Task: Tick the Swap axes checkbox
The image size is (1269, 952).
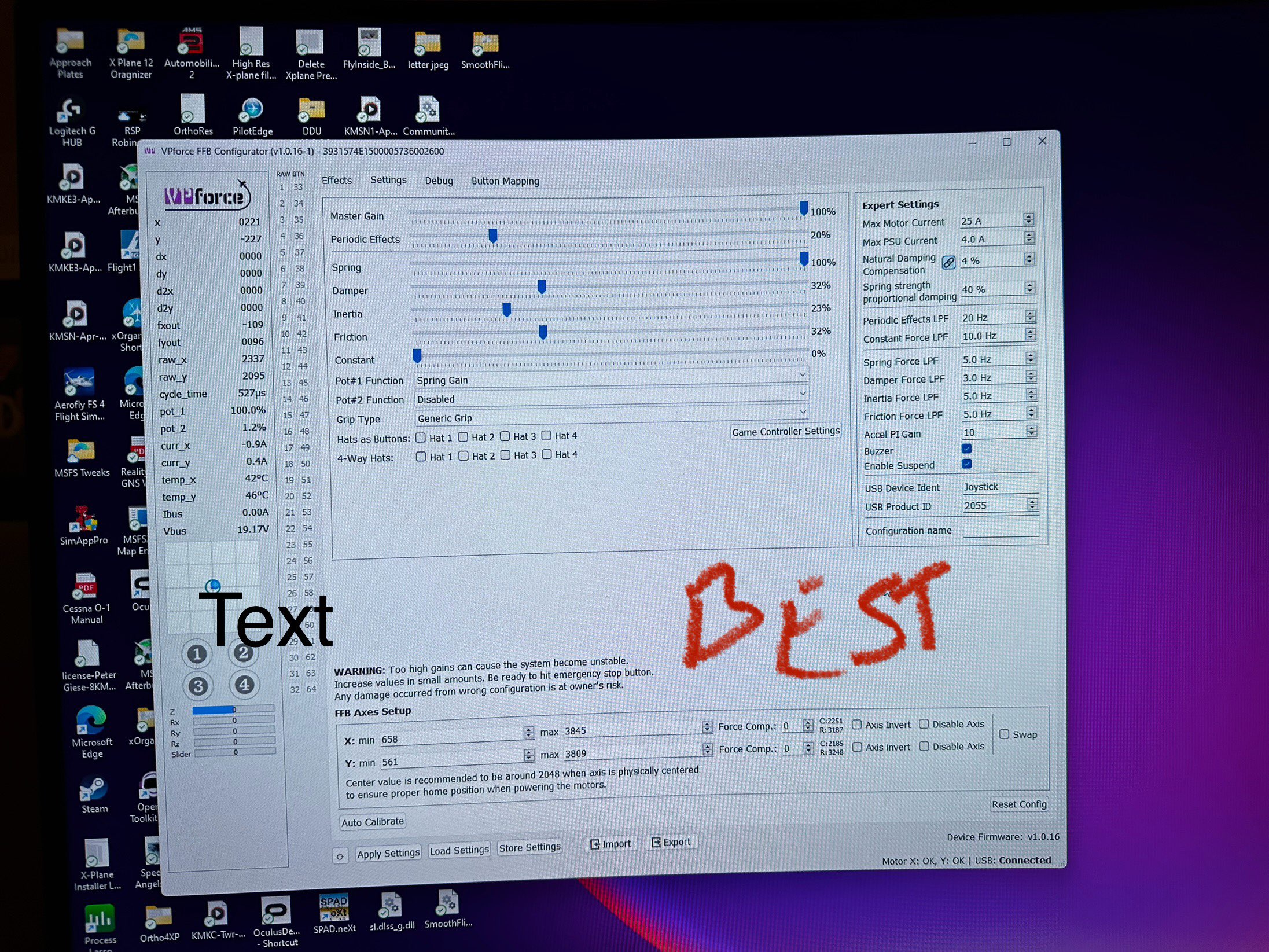Action: coord(1005,734)
